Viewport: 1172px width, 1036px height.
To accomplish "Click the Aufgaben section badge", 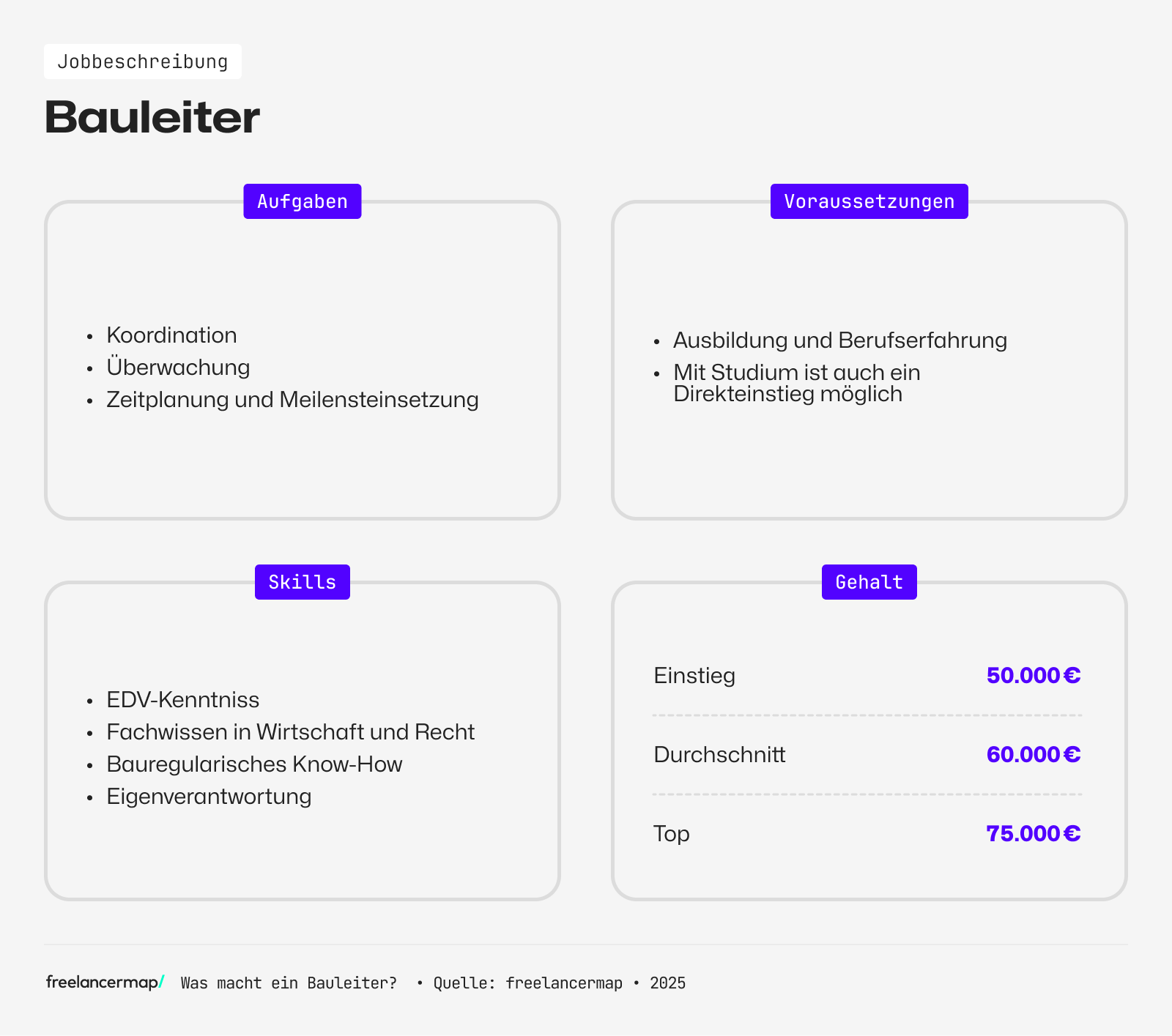I will (x=302, y=201).
